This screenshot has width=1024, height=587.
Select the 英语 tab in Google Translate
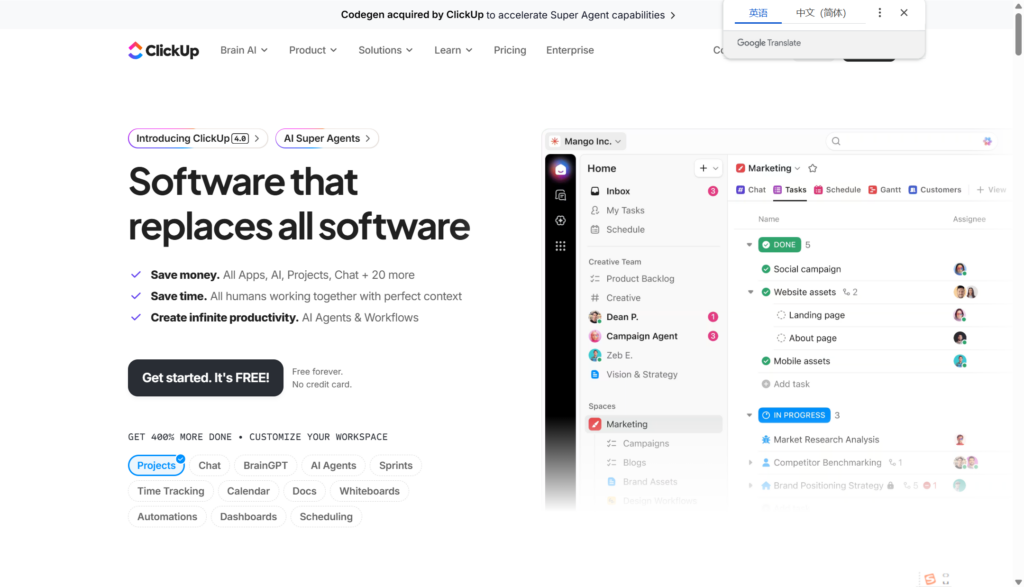click(758, 12)
